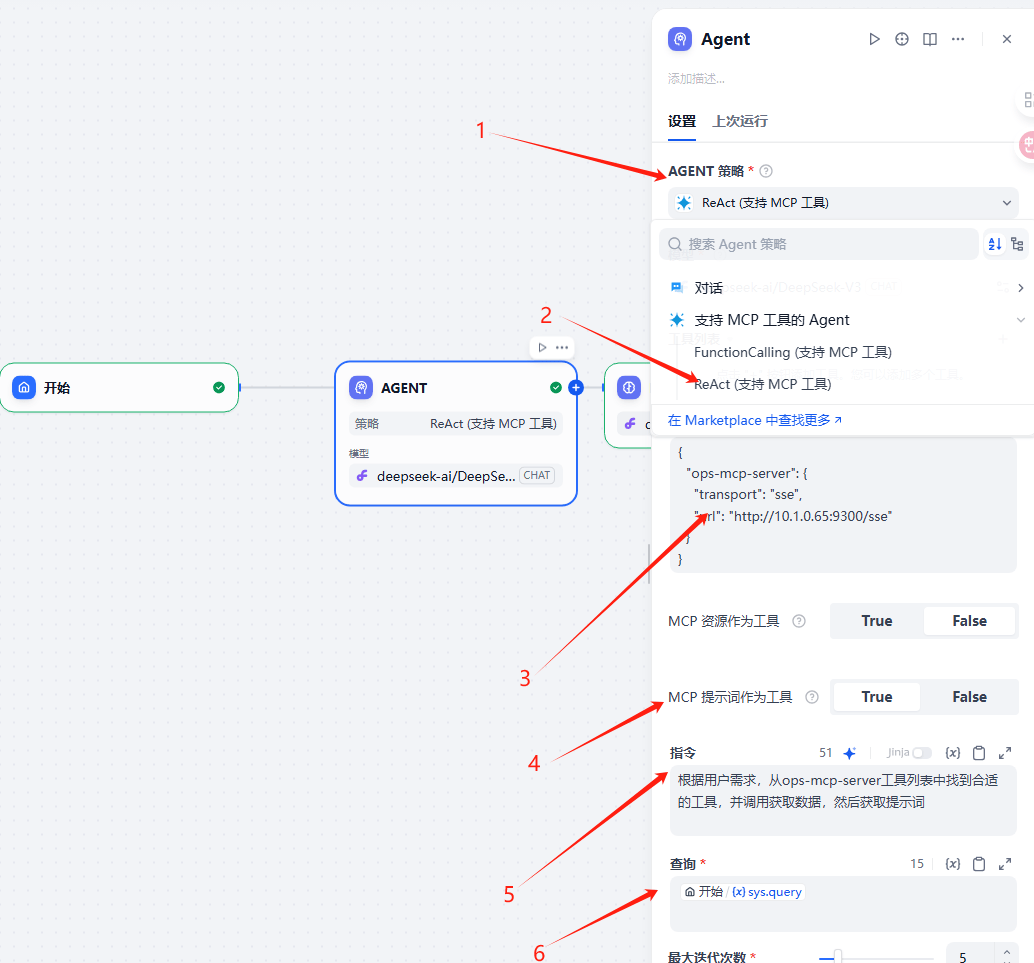This screenshot has height=963, width=1034.
Task: Run the Agent node with play icon
Action: point(874,39)
